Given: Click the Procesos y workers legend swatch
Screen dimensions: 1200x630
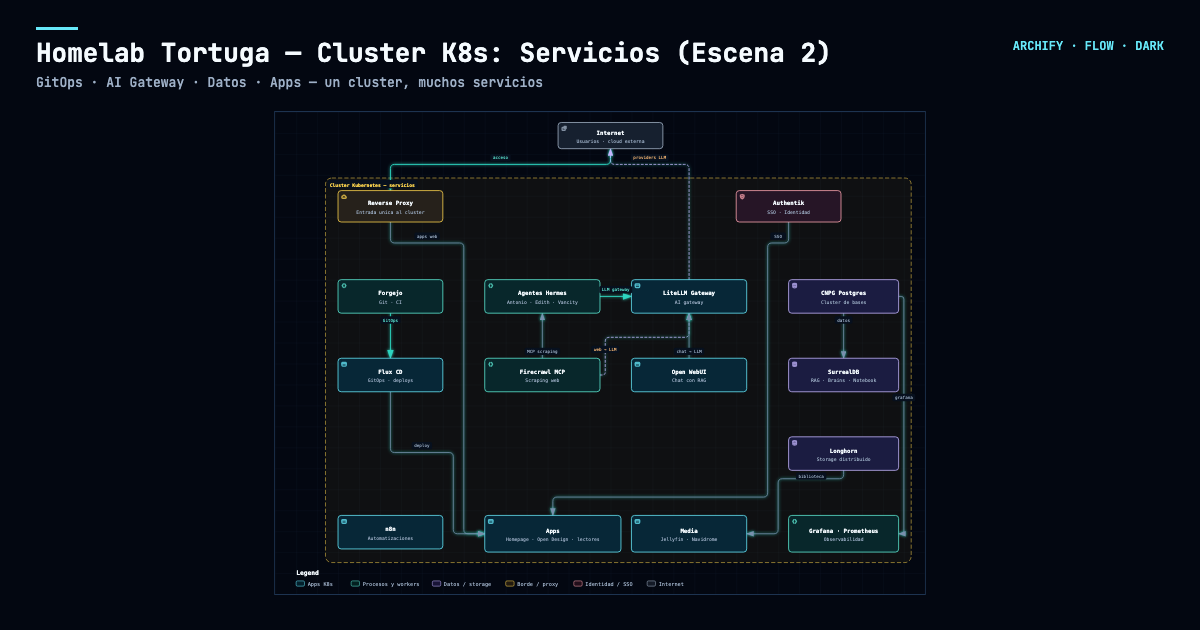Looking at the screenshot, I should (x=356, y=583).
